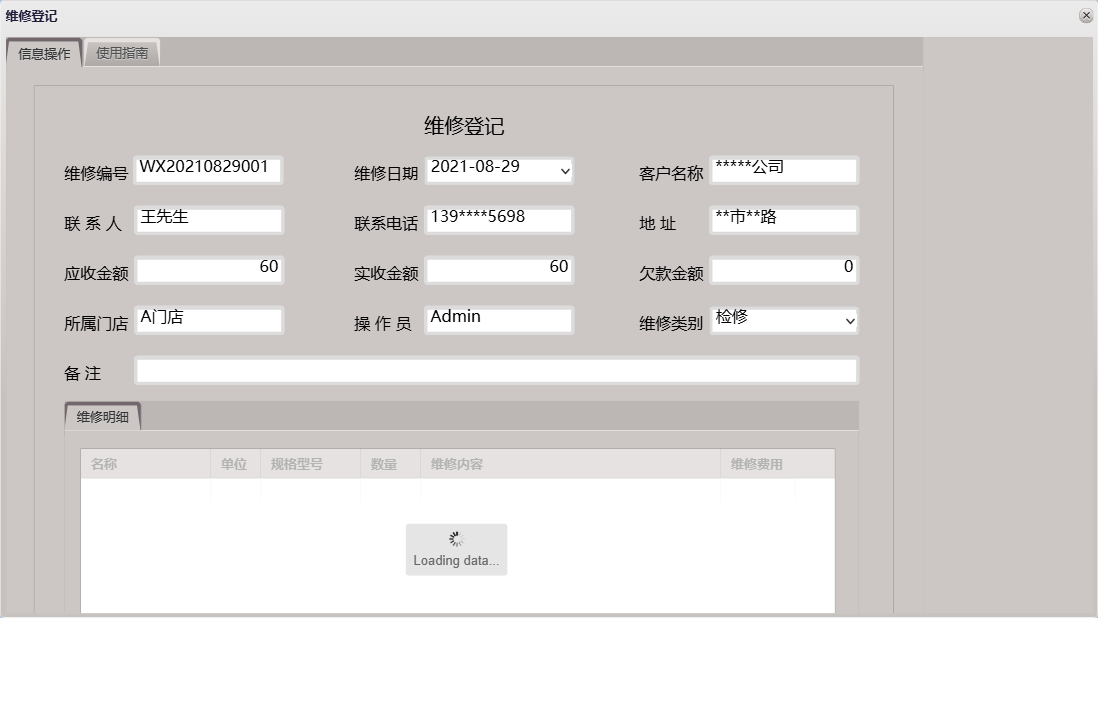Click the loading spinner icon
Screen dimensions: 1098x712
pyautogui.click(x=456, y=537)
